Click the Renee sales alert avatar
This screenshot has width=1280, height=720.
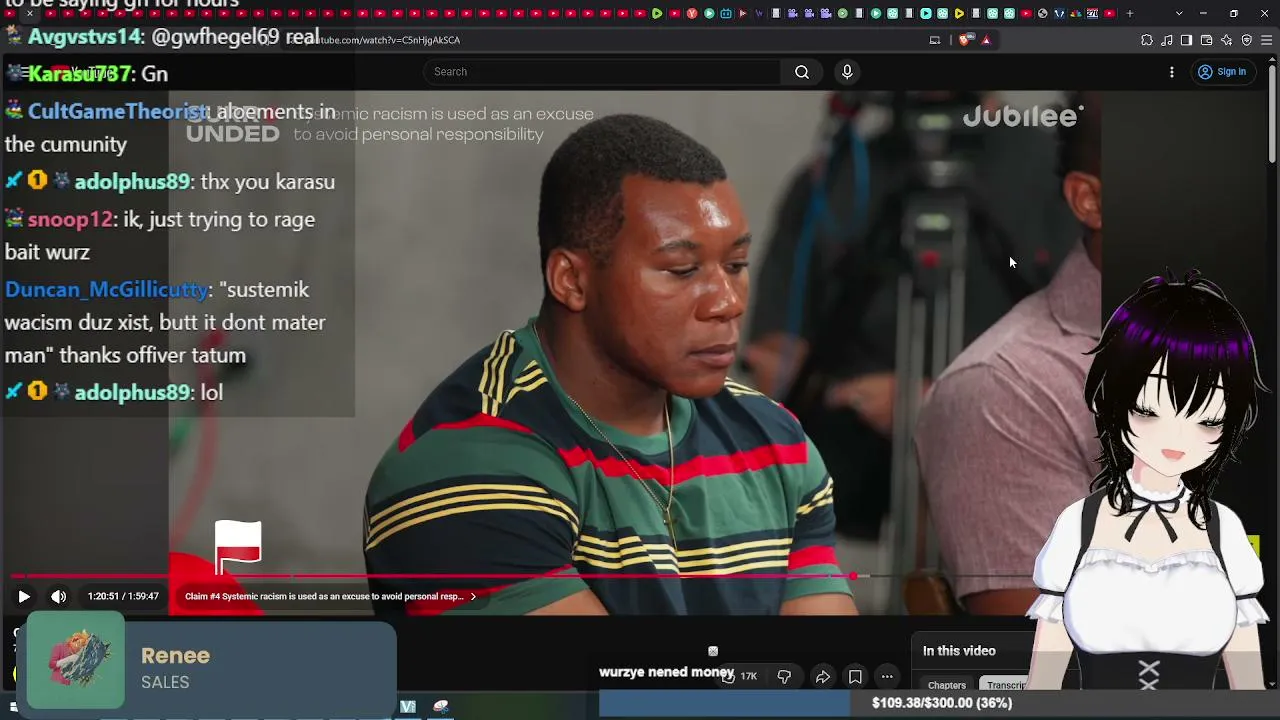click(76, 660)
